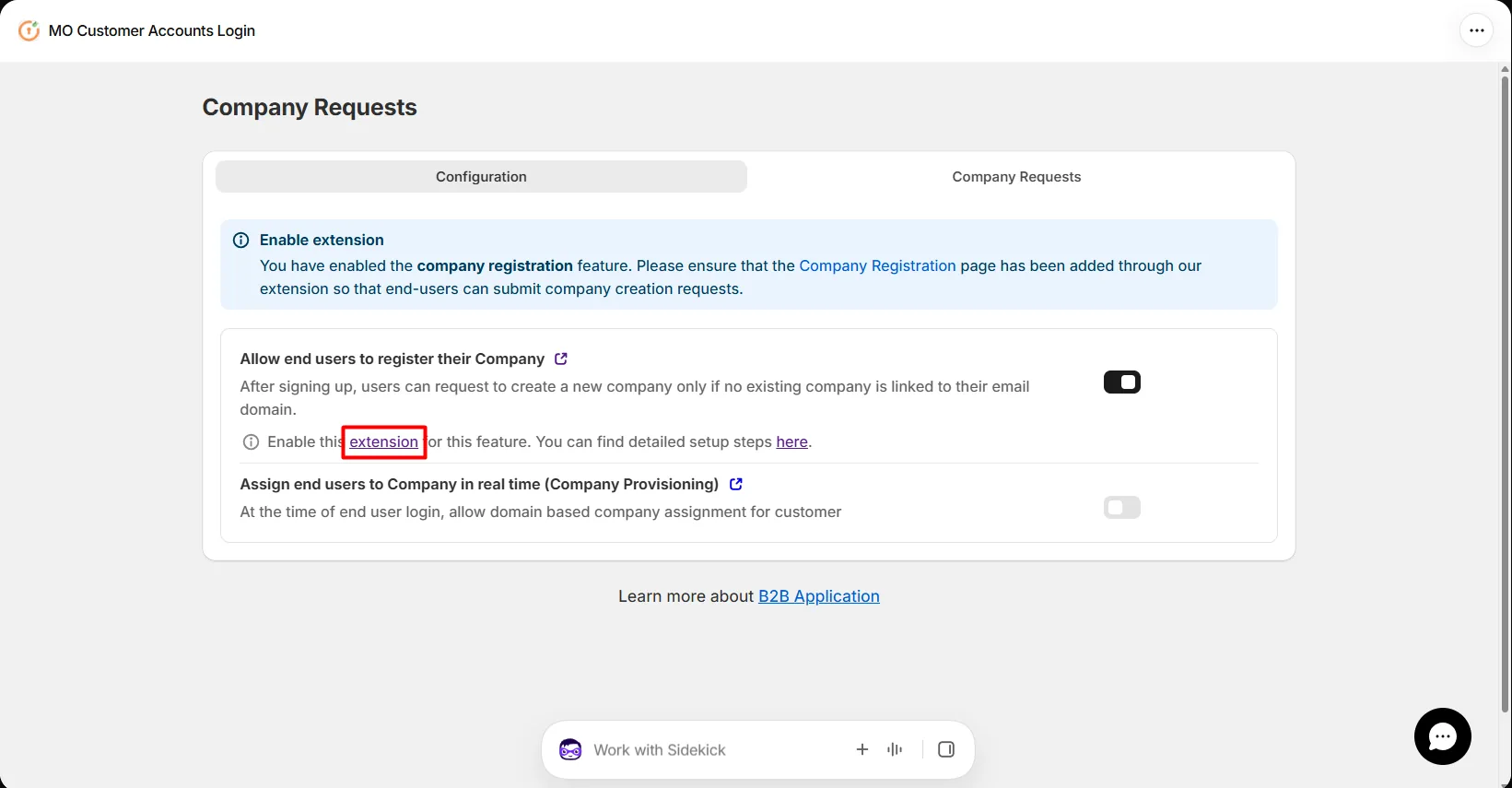
Task: Click the Company Requests page heading
Action: 310,108
